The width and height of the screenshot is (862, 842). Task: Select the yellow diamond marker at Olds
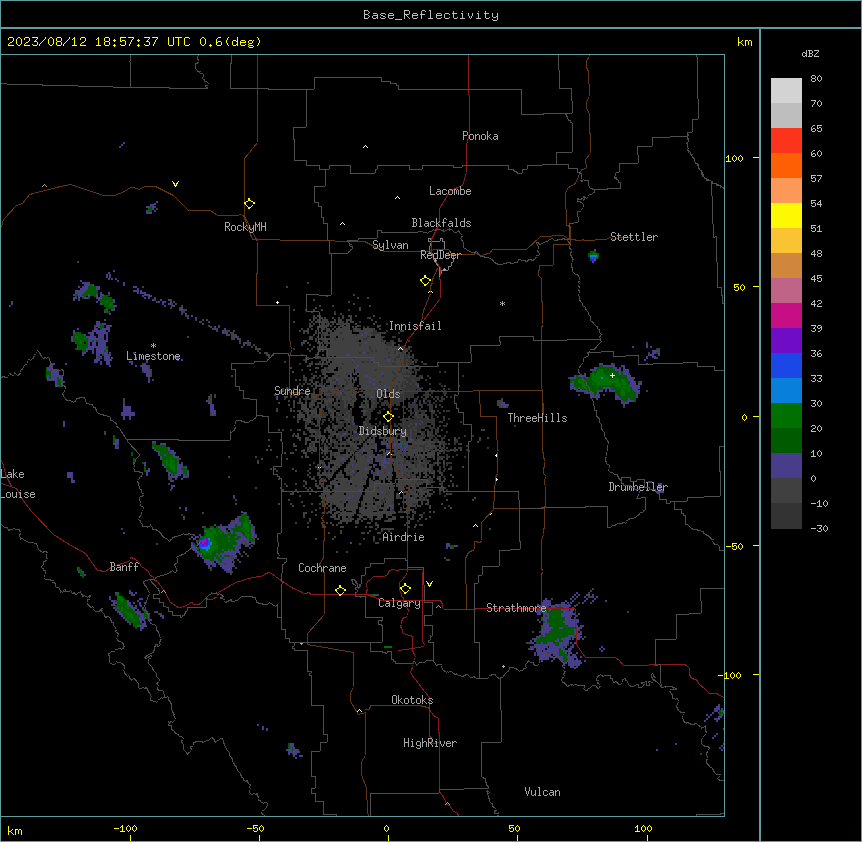388,417
